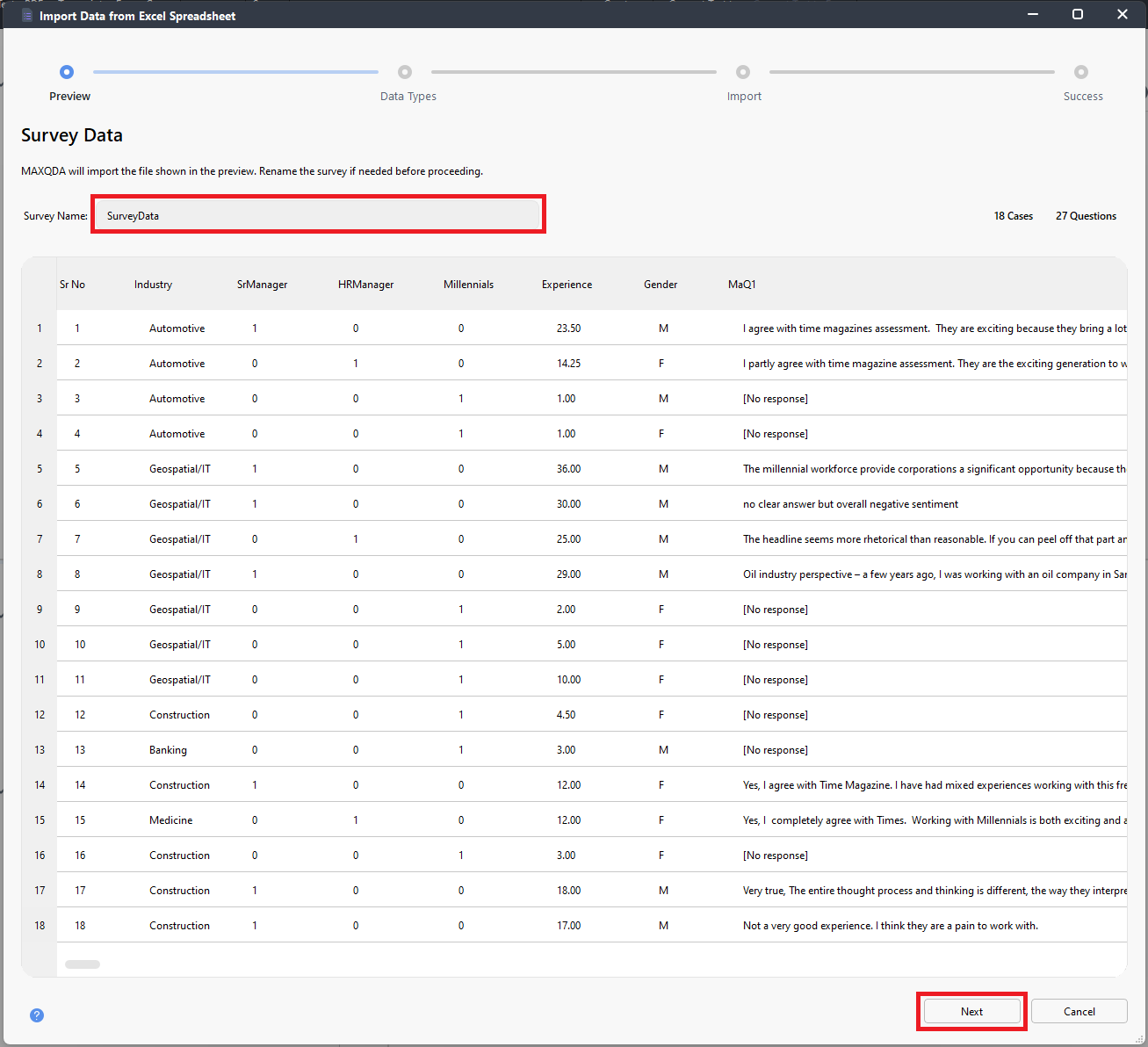This screenshot has height=1047, width=1148.
Task: Click the Banking industry cell
Action: click(x=168, y=750)
